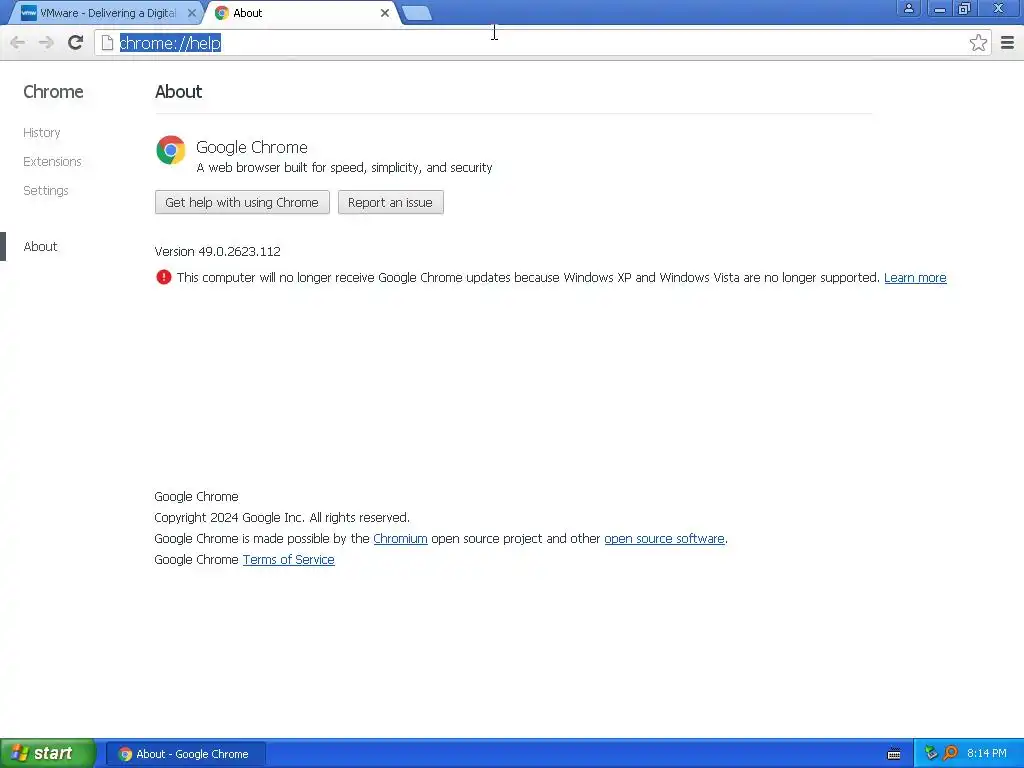This screenshot has height=768, width=1024.
Task: Click Get help with using Chrome
Action: tap(242, 202)
